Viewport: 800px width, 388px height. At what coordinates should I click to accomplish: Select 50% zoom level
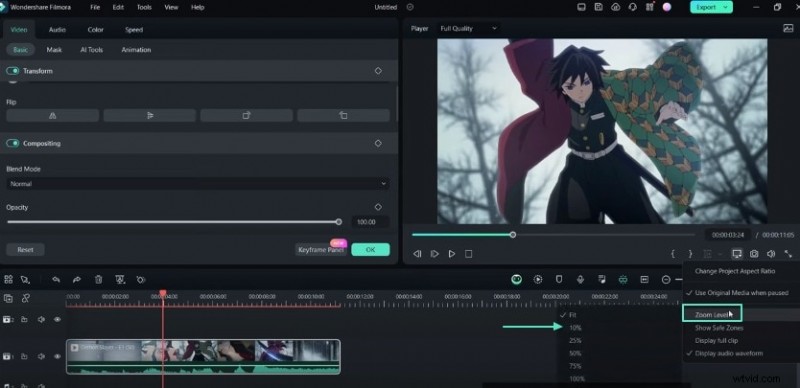[x=575, y=353]
